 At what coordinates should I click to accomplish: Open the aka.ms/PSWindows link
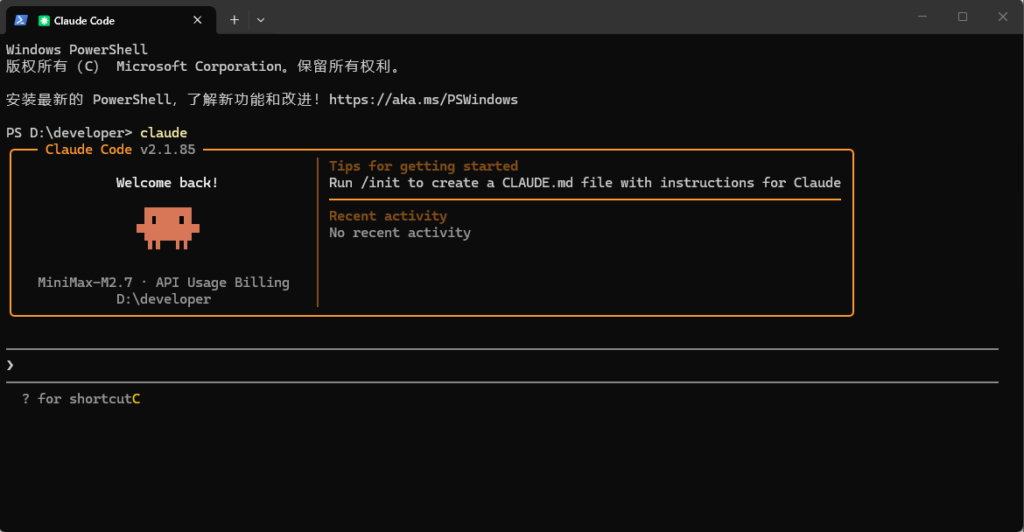click(423, 100)
